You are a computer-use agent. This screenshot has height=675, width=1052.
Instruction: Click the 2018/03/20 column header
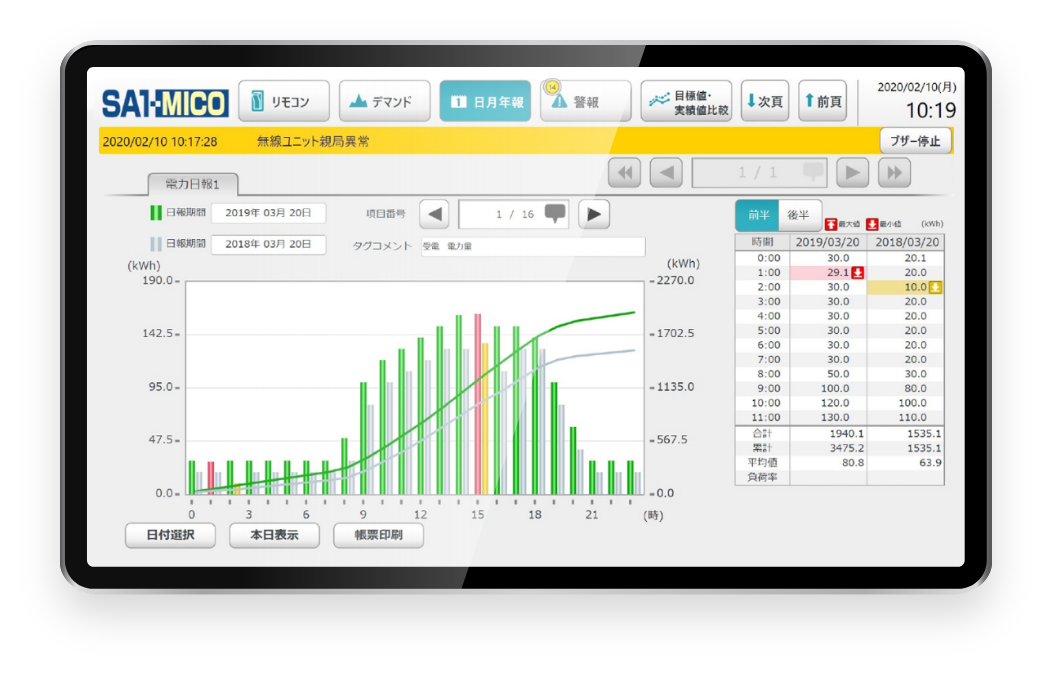[906, 242]
